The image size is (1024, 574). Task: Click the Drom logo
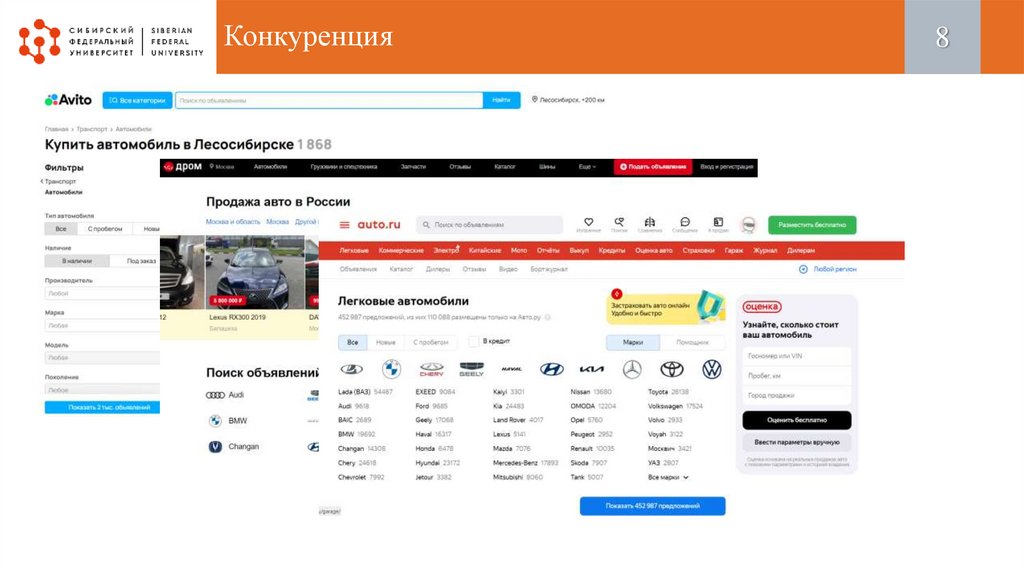(183, 167)
